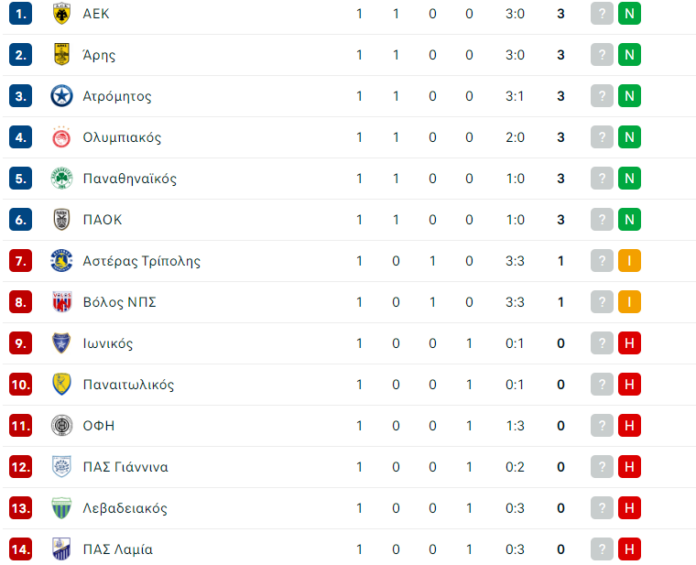696x565 pixels.
Task: Click the rank 1 position badge
Action: coord(22,14)
